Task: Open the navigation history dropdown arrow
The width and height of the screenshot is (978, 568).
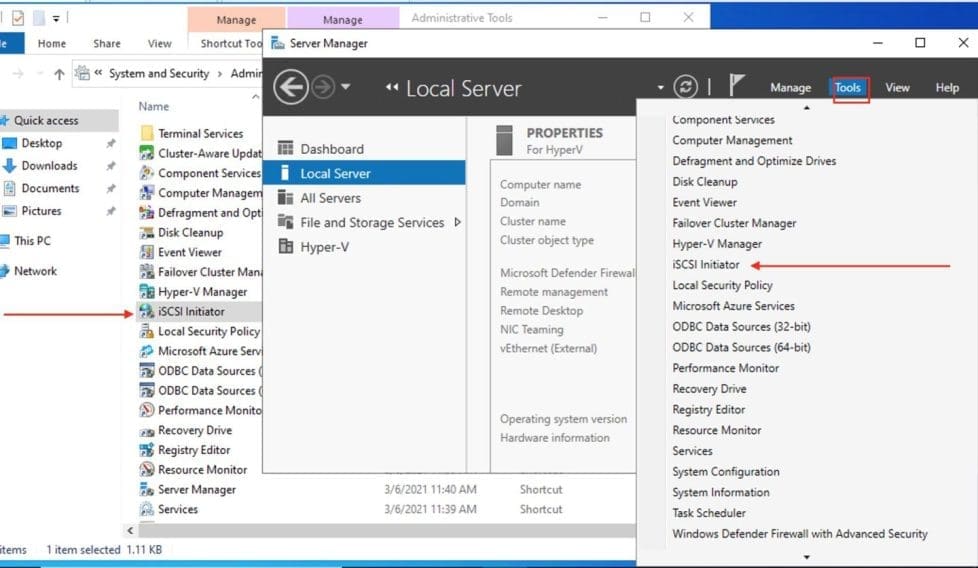Action: 346,88
